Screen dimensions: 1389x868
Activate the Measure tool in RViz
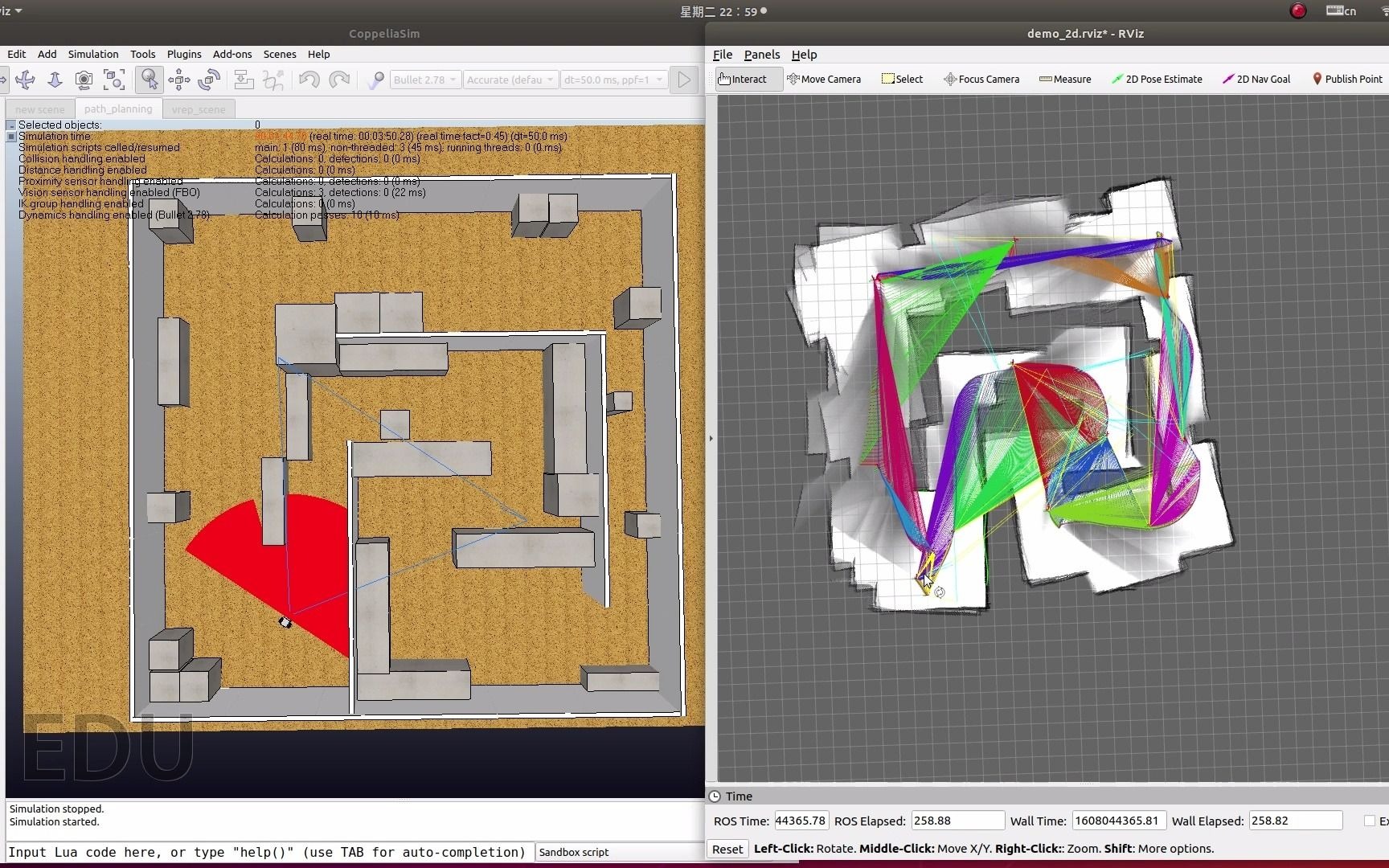coord(1064,79)
